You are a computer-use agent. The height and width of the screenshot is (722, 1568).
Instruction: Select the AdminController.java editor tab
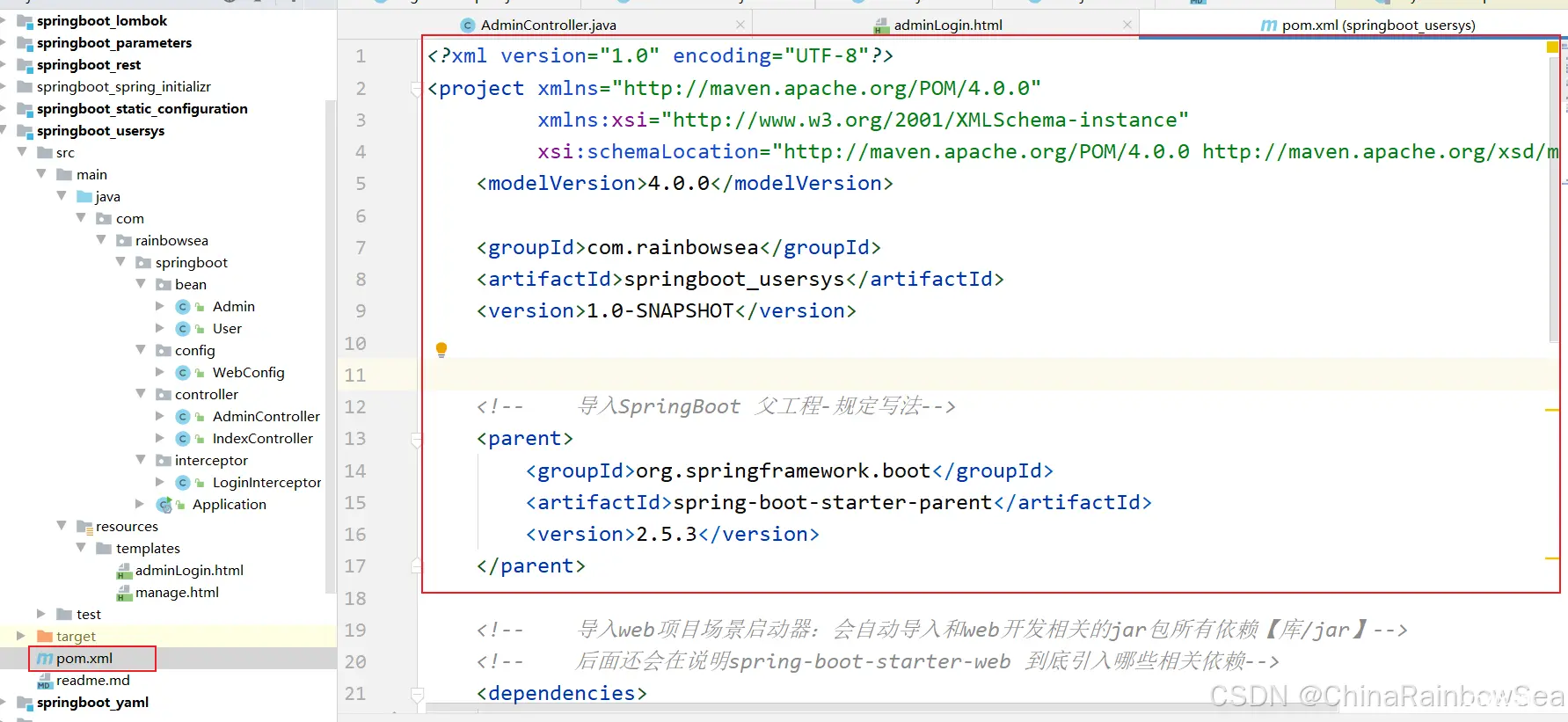pyautogui.click(x=548, y=25)
